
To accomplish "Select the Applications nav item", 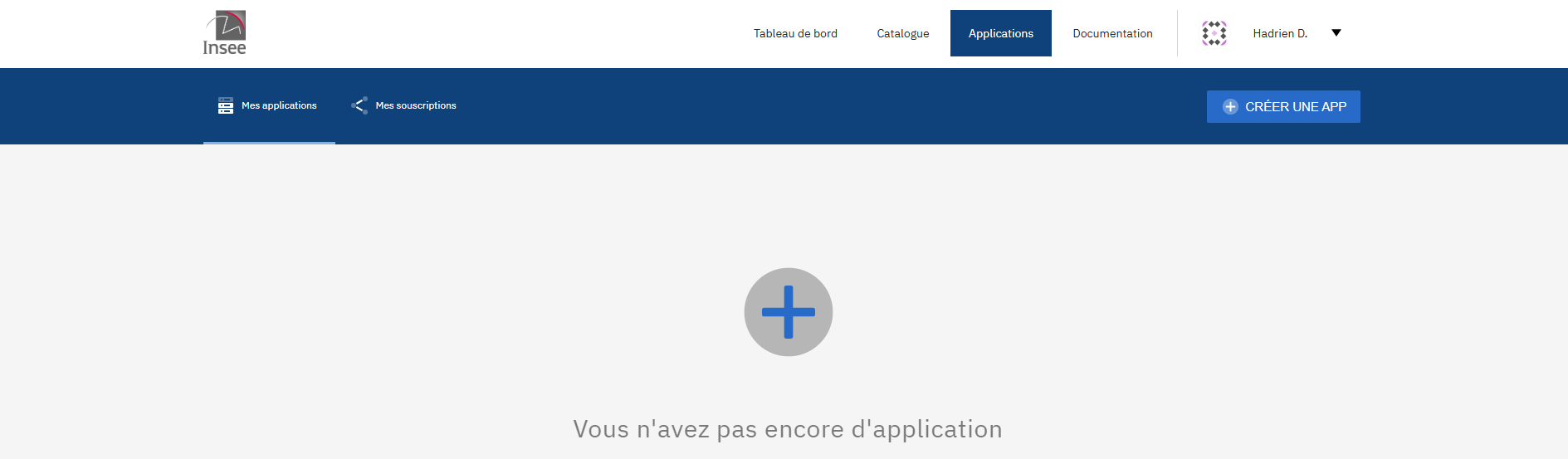I will click(x=1000, y=33).
